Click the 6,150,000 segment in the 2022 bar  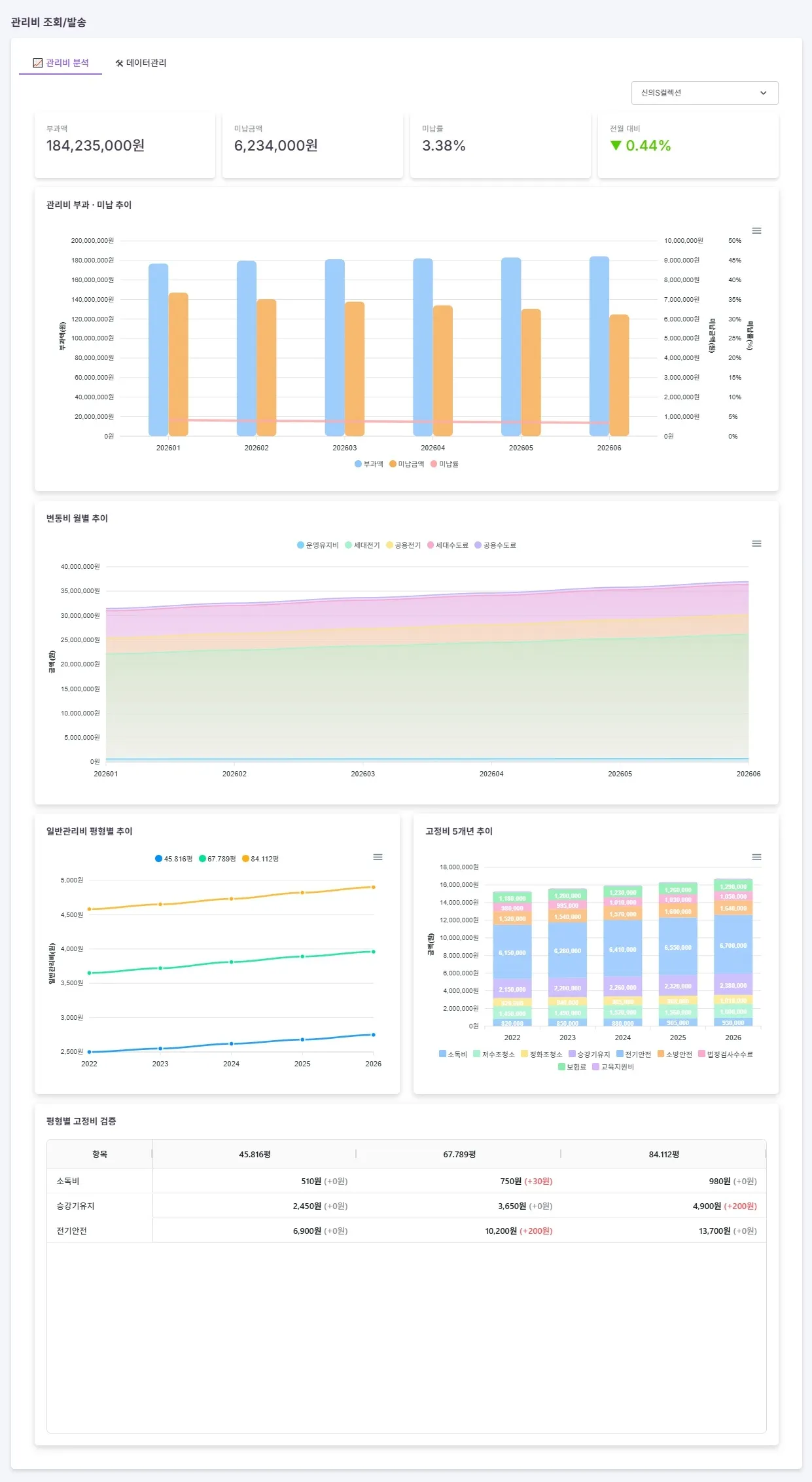[512, 952]
